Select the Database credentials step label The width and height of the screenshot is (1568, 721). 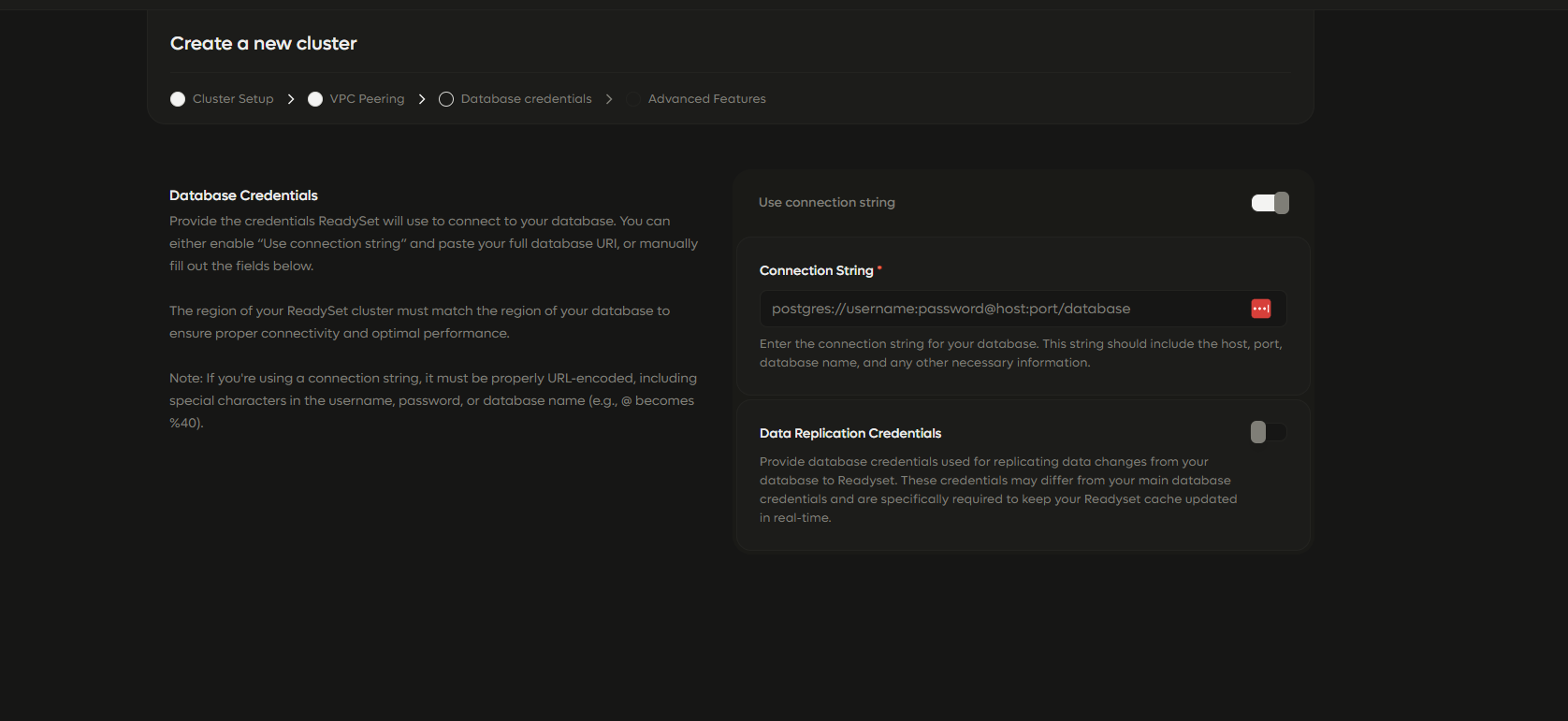coord(527,99)
